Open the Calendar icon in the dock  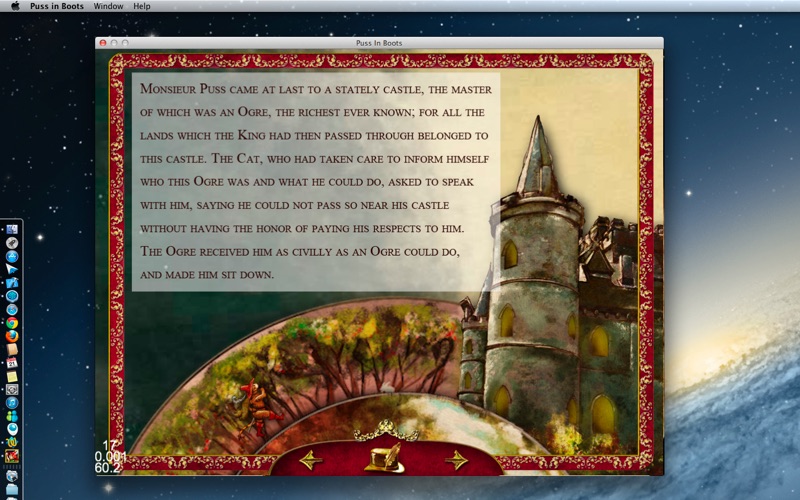12,363
